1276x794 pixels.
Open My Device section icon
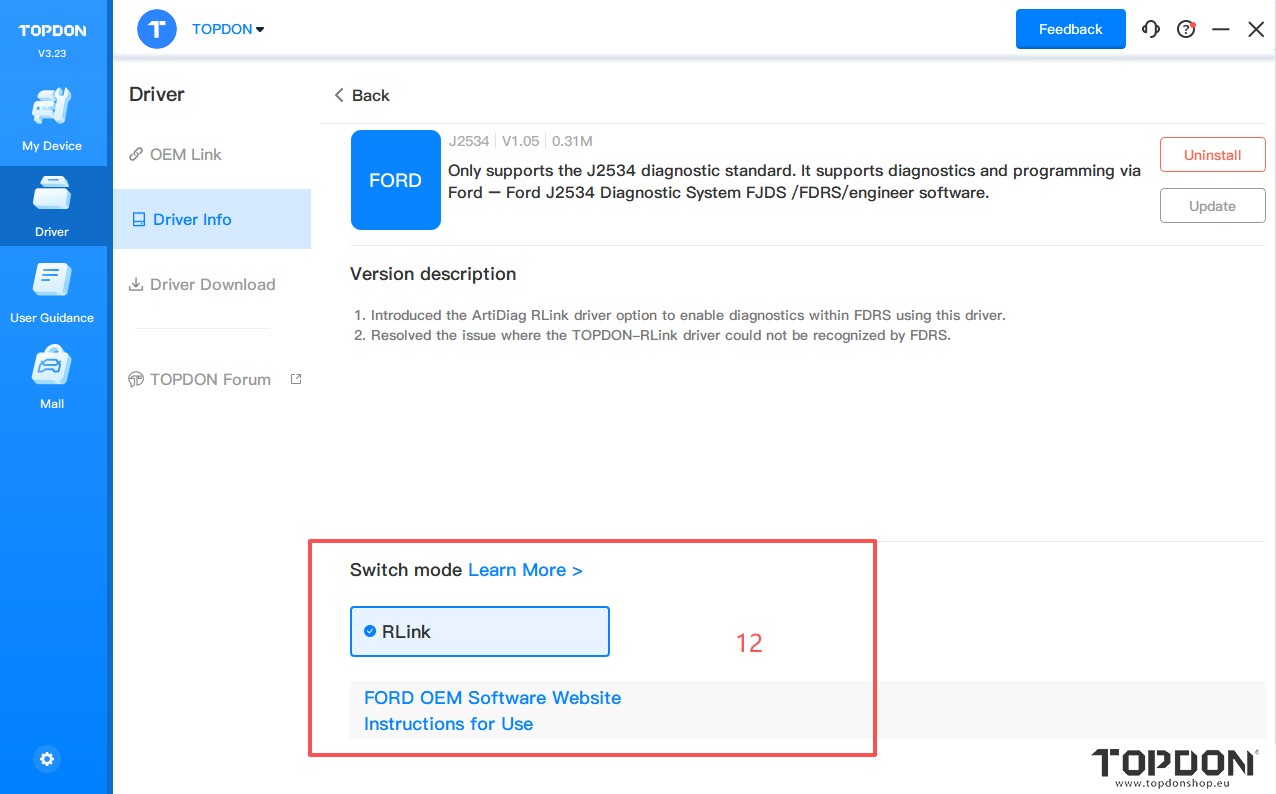pyautogui.click(x=52, y=108)
